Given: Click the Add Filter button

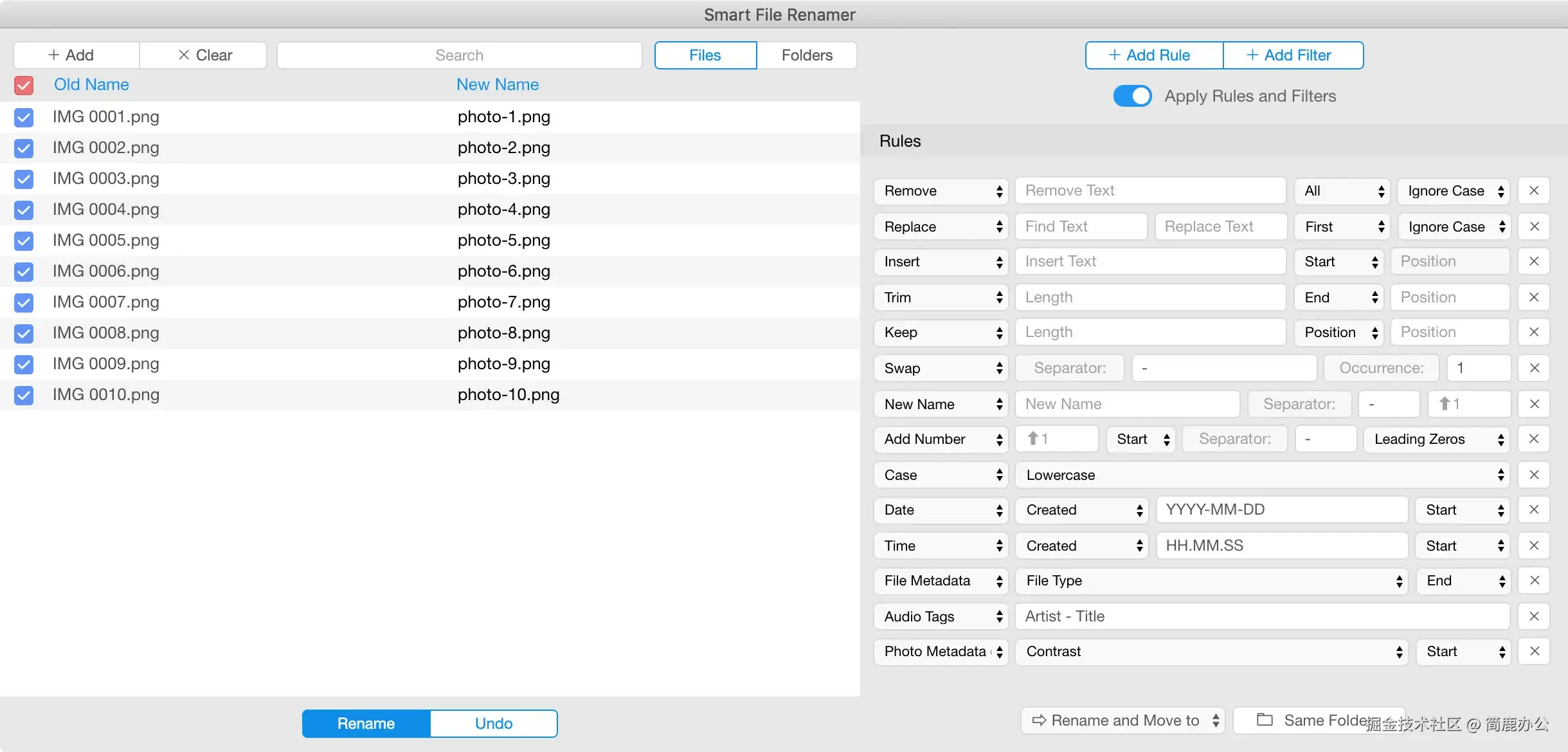Looking at the screenshot, I should (x=1293, y=55).
